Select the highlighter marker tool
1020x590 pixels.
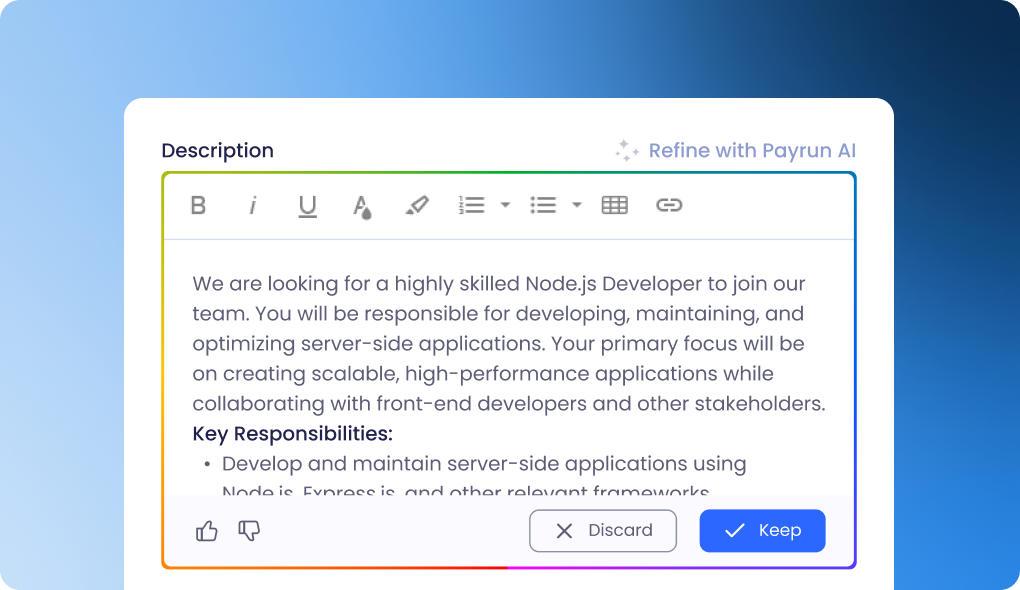(x=416, y=205)
